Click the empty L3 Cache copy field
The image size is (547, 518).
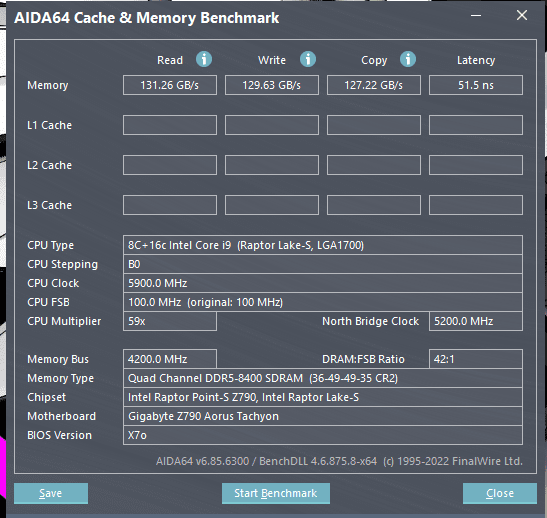[x=374, y=205]
